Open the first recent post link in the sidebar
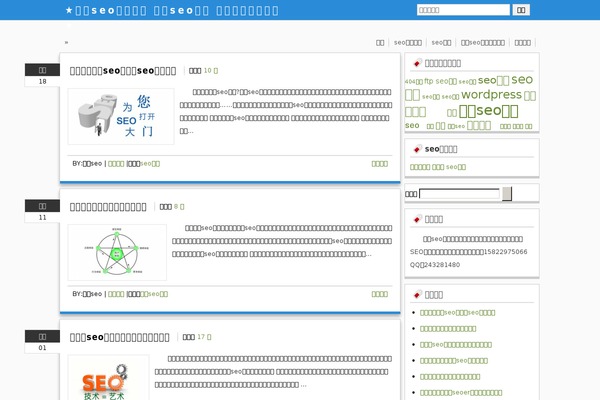 tap(457, 313)
